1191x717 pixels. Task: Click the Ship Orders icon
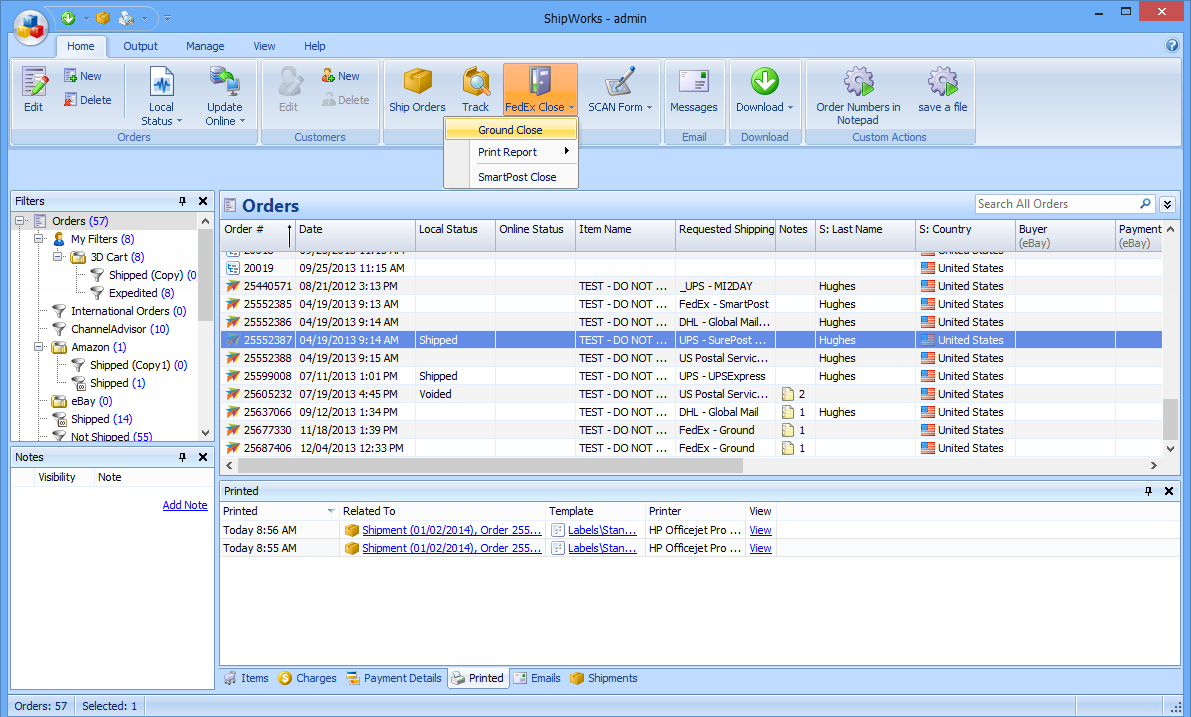[417, 82]
